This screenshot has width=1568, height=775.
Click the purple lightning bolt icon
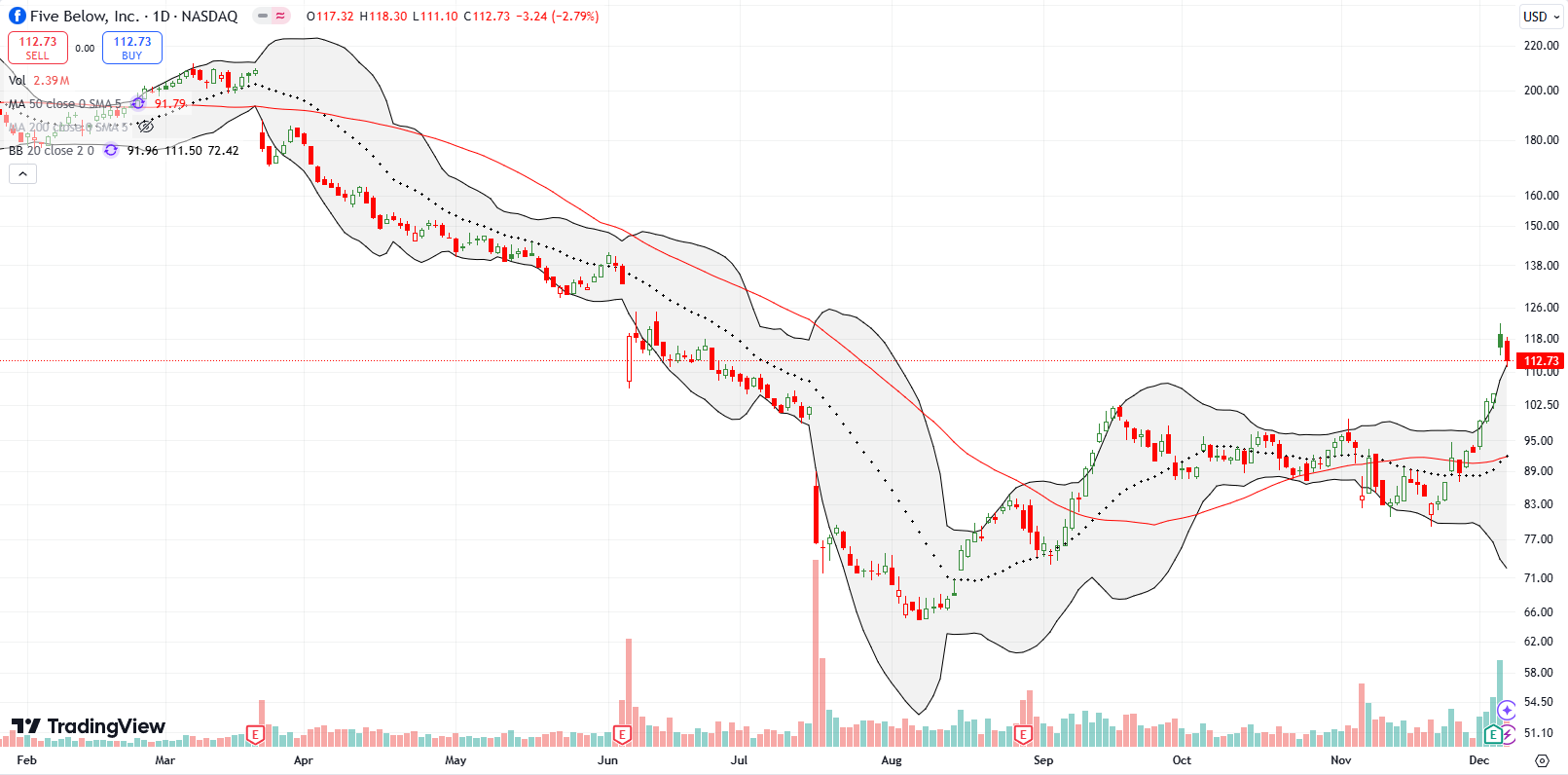point(1508,734)
